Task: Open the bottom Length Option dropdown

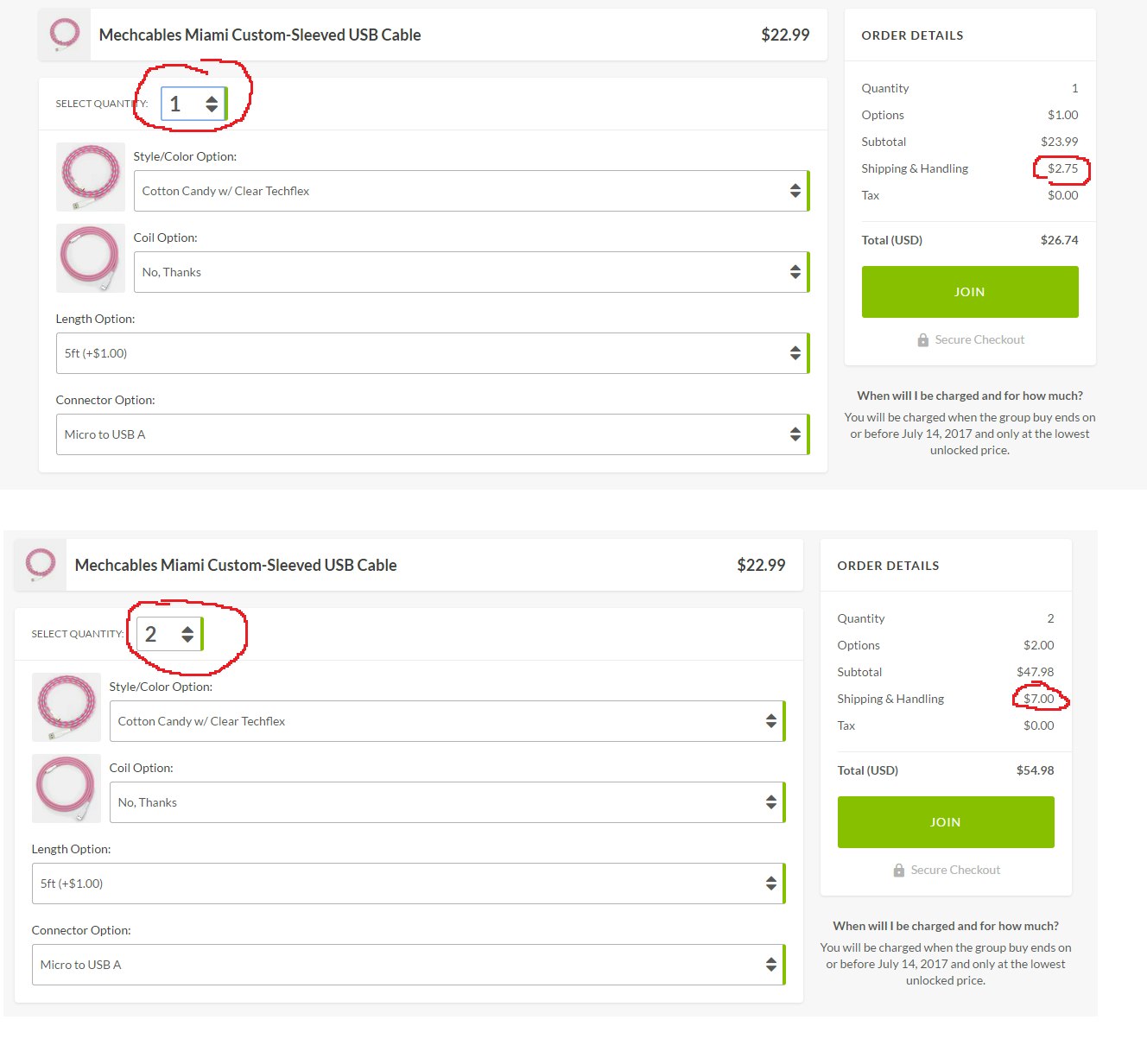Action: [x=408, y=883]
